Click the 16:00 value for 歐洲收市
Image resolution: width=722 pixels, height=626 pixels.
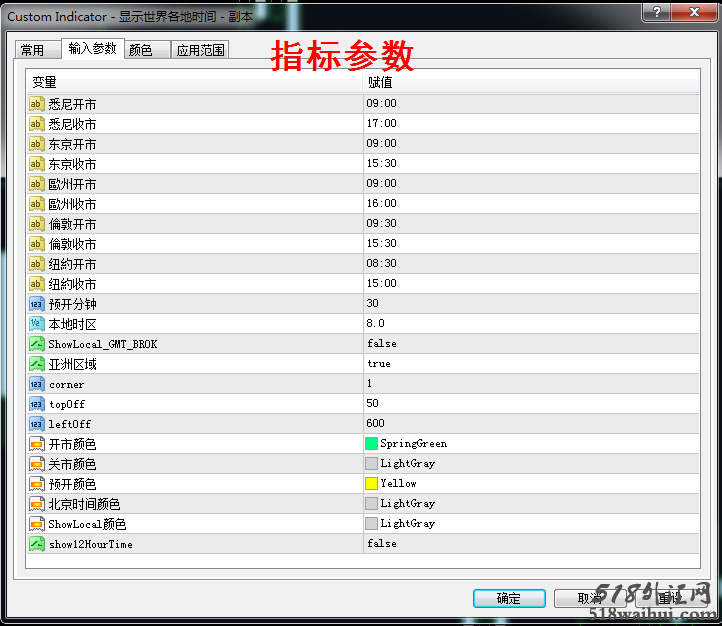(x=381, y=203)
